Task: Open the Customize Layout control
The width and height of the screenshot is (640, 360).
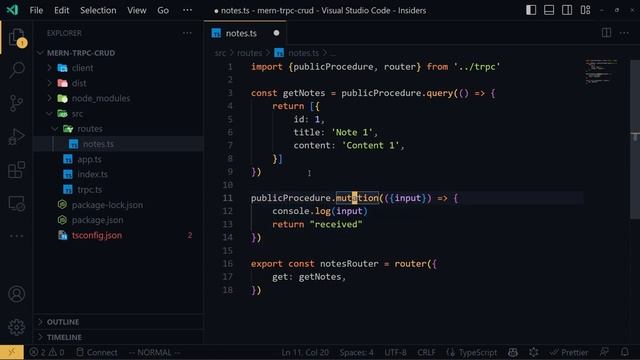Action: 585,10
